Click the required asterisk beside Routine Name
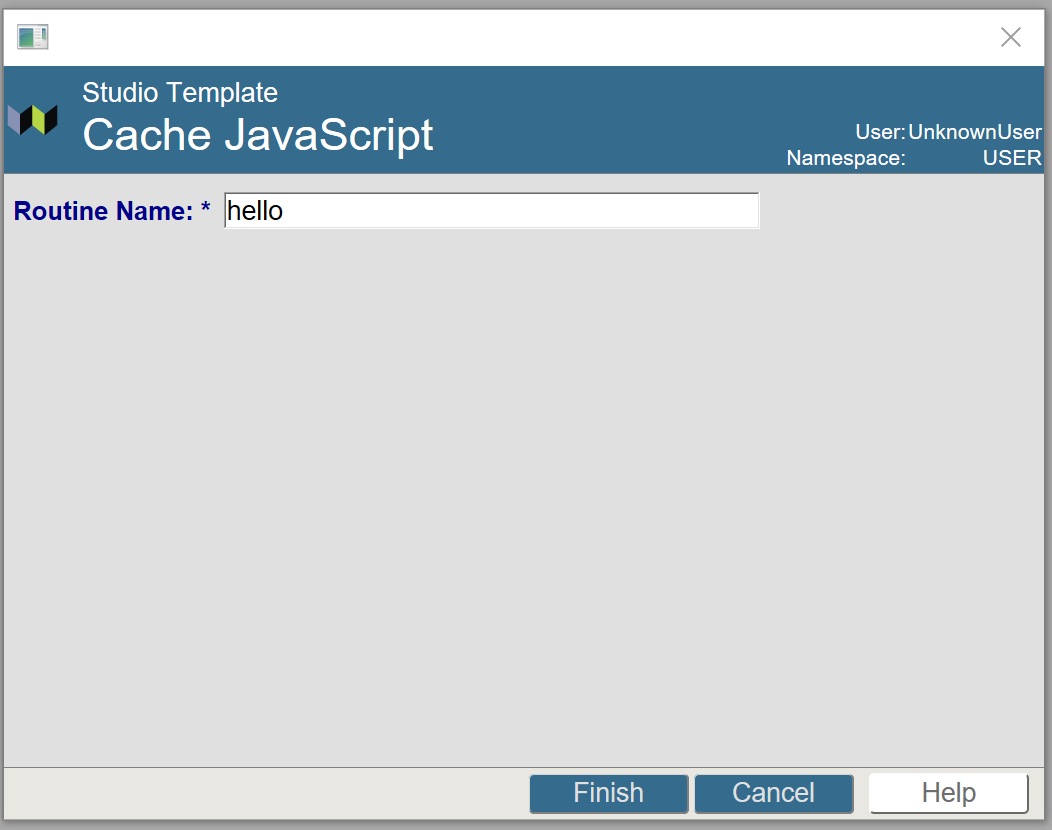Viewport: 1052px width, 830px height. coord(205,211)
